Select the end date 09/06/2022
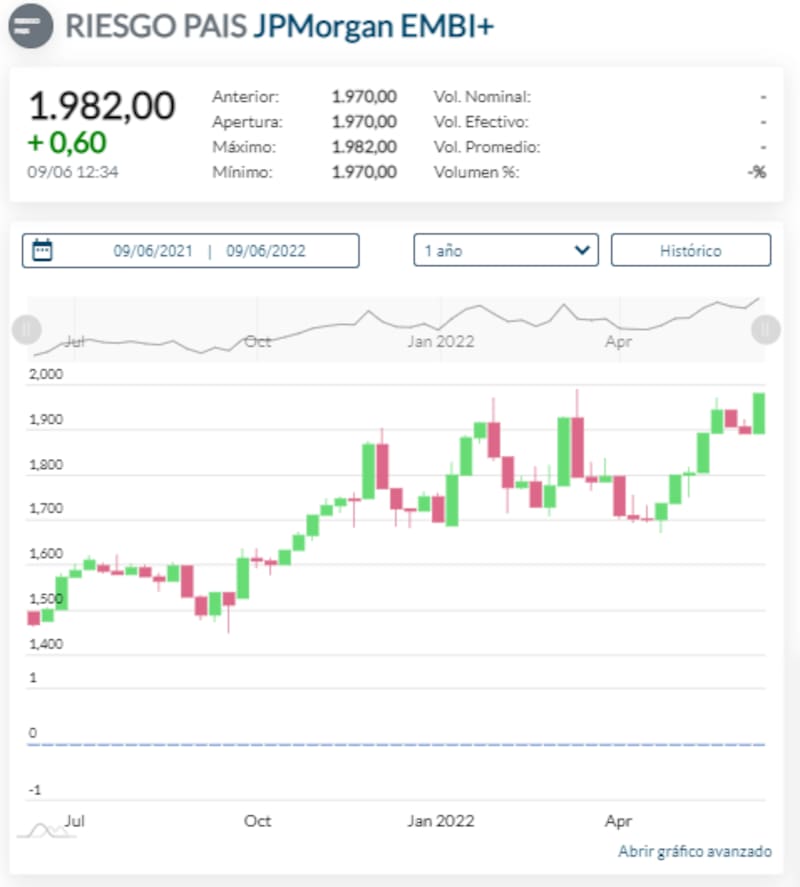 click(266, 251)
